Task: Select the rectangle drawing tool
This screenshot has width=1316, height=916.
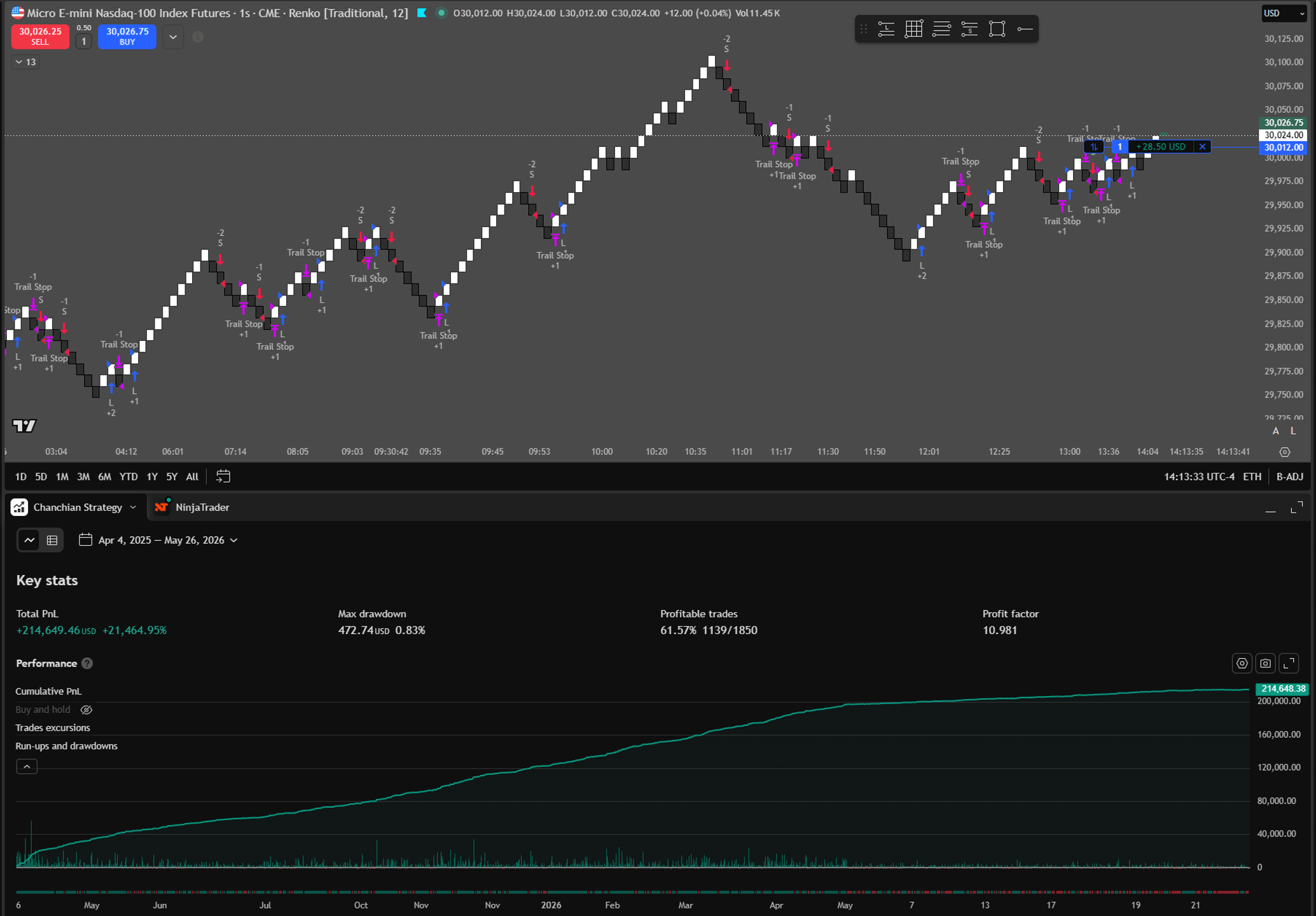Action: click(997, 29)
